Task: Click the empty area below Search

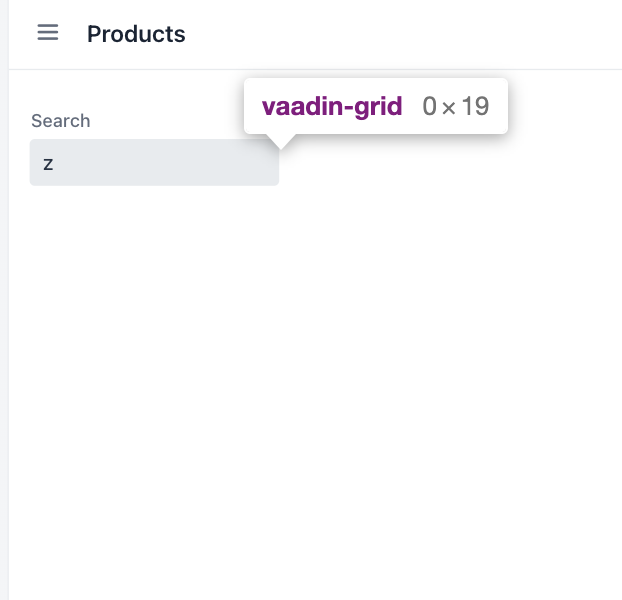Action: click(x=300, y=380)
